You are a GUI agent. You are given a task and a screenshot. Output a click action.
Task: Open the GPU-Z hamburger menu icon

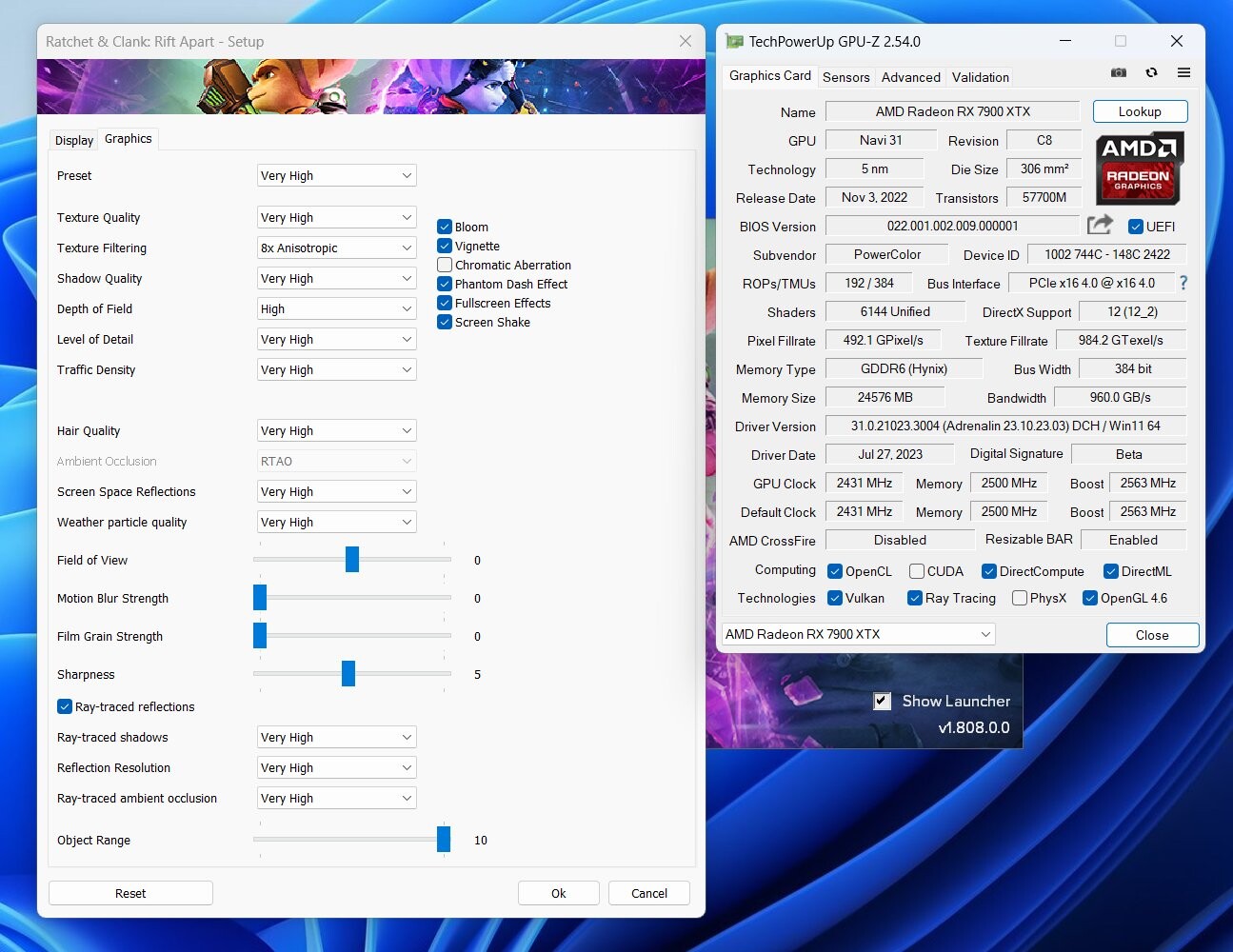click(x=1183, y=72)
